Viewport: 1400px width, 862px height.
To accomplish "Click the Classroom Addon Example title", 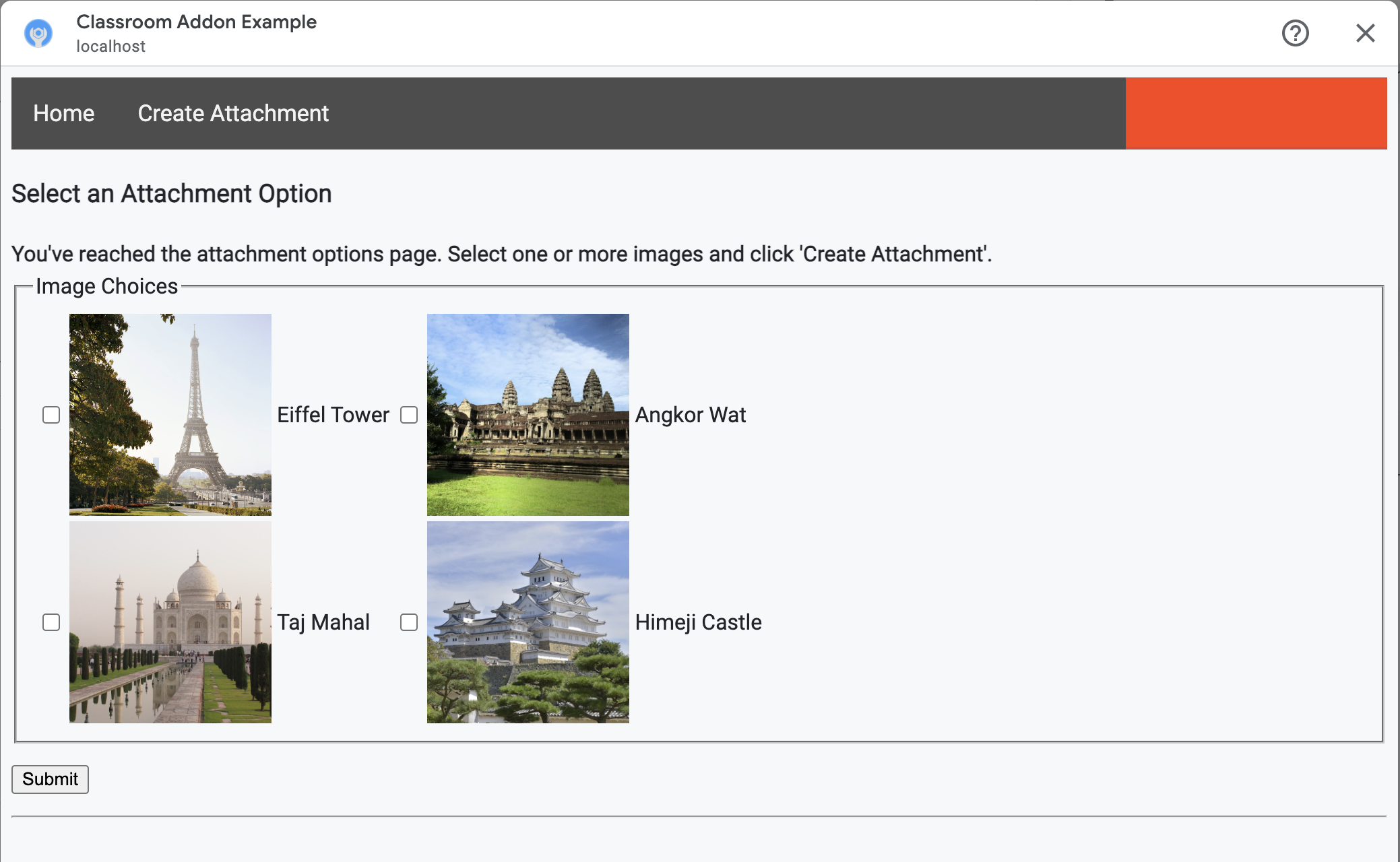I will pyautogui.click(x=197, y=23).
